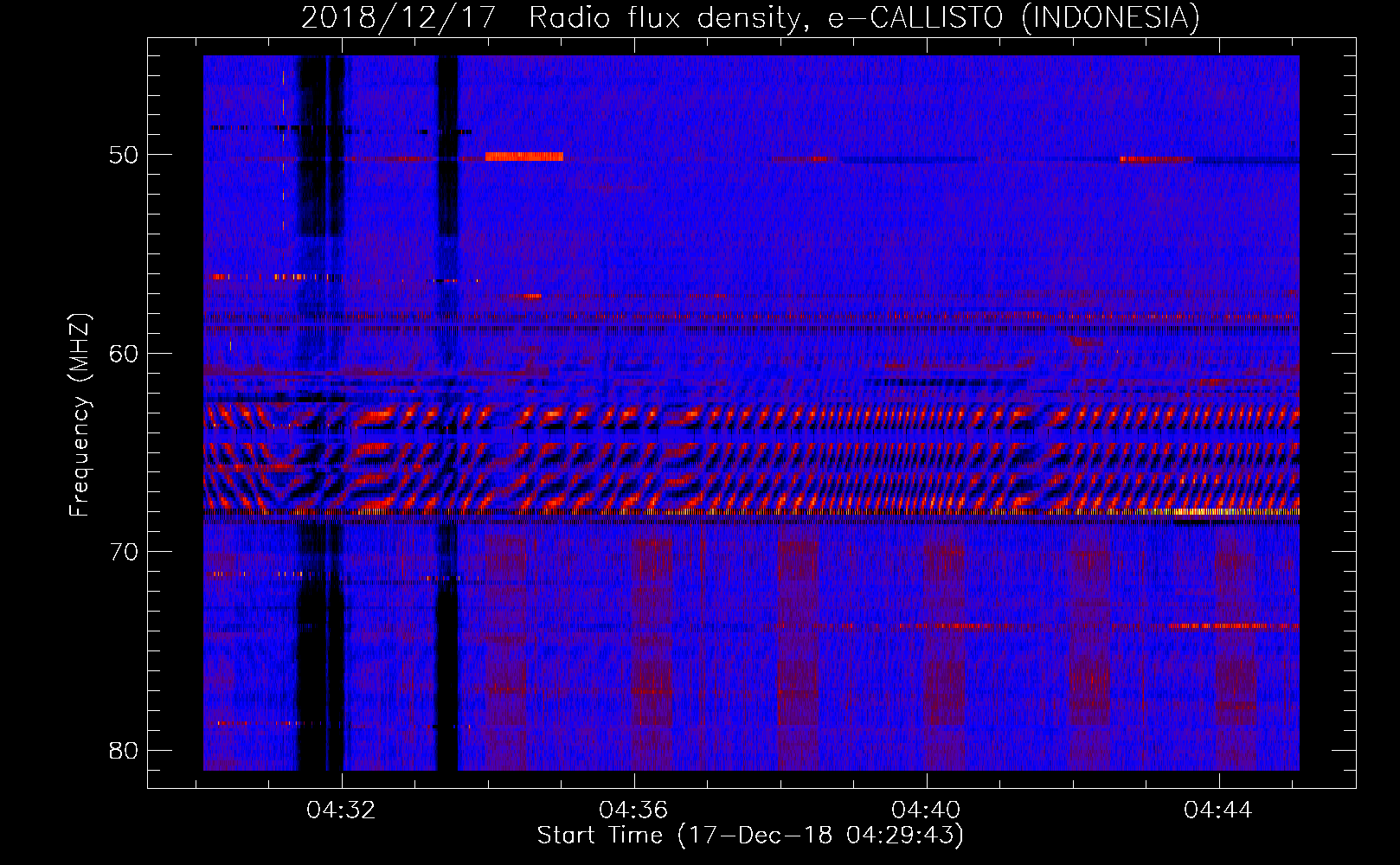Click the 04:36 time tick label
The width and height of the screenshot is (1400, 865).
(633, 811)
